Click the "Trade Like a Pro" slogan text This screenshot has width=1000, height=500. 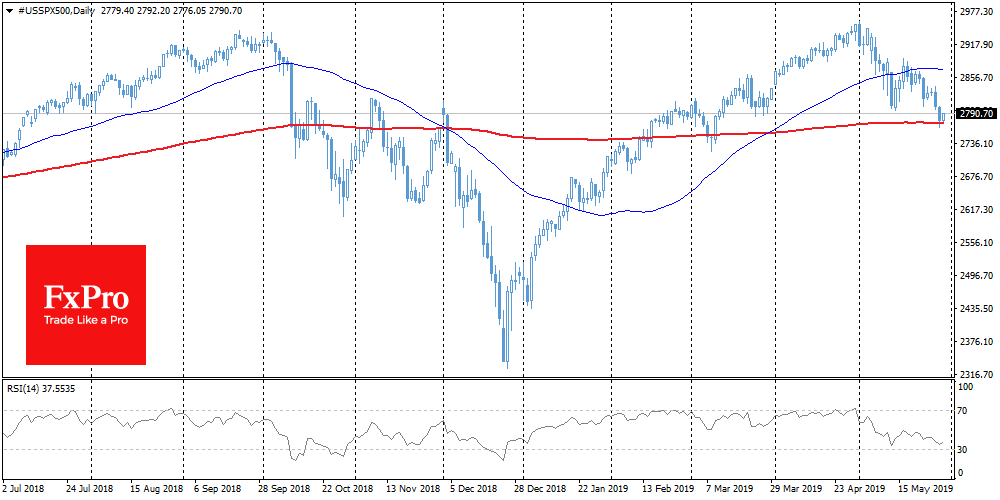click(x=85, y=321)
